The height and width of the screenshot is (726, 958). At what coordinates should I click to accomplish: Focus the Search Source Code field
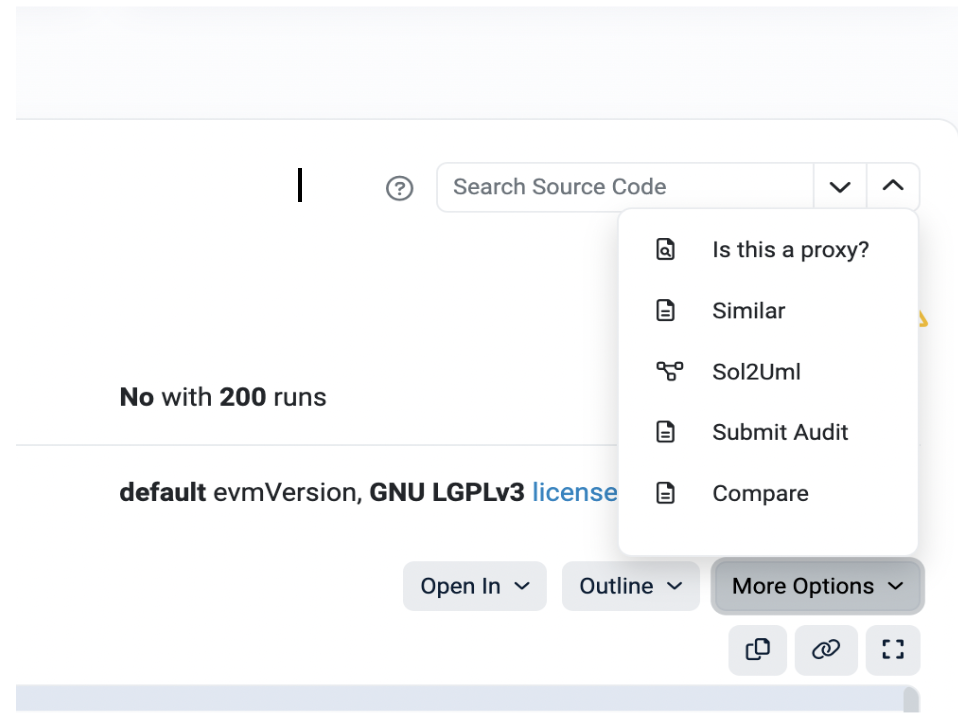pyautogui.click(x=625, y=187)
